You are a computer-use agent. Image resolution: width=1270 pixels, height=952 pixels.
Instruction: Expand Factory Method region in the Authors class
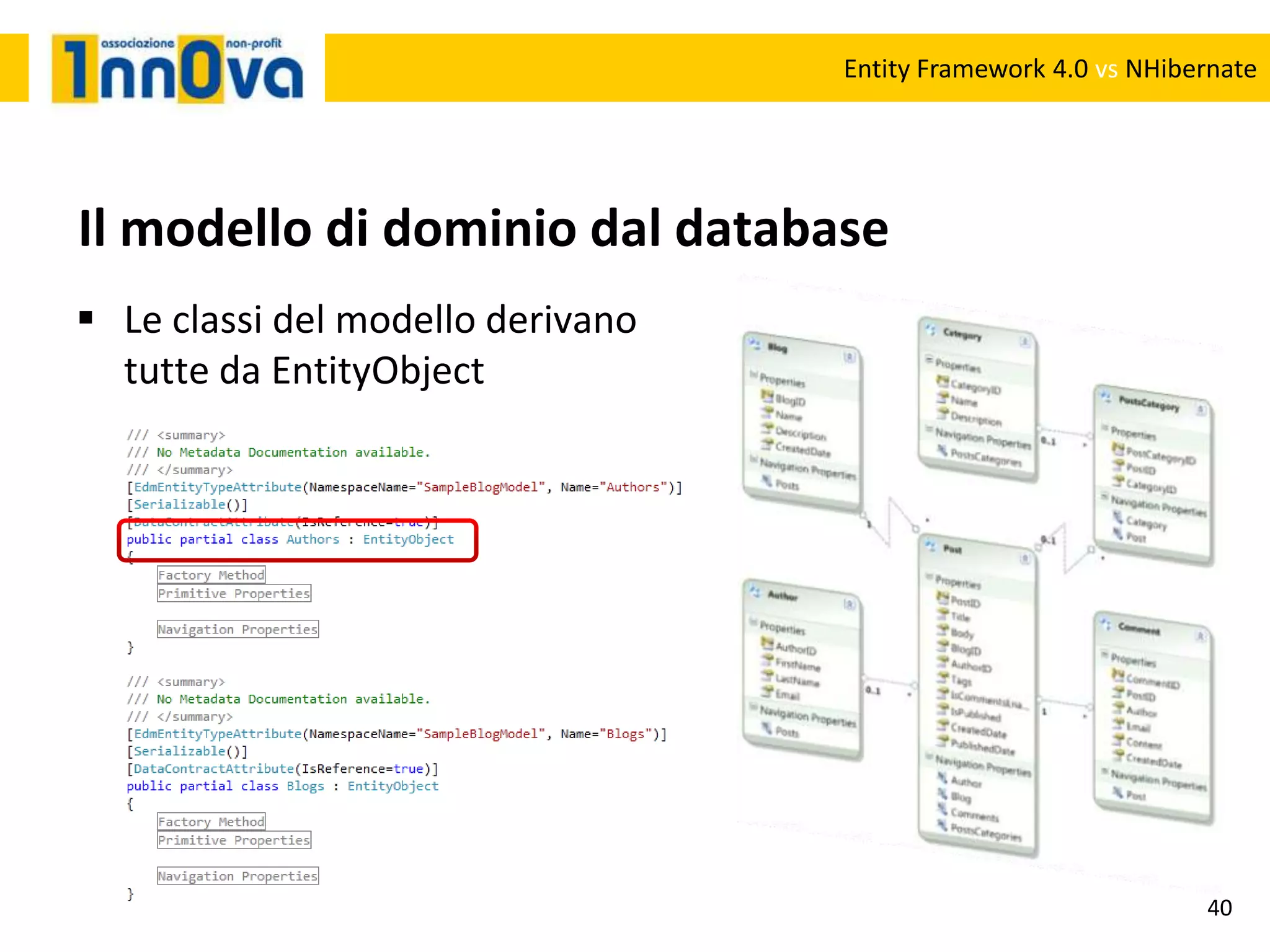(211, 575)
